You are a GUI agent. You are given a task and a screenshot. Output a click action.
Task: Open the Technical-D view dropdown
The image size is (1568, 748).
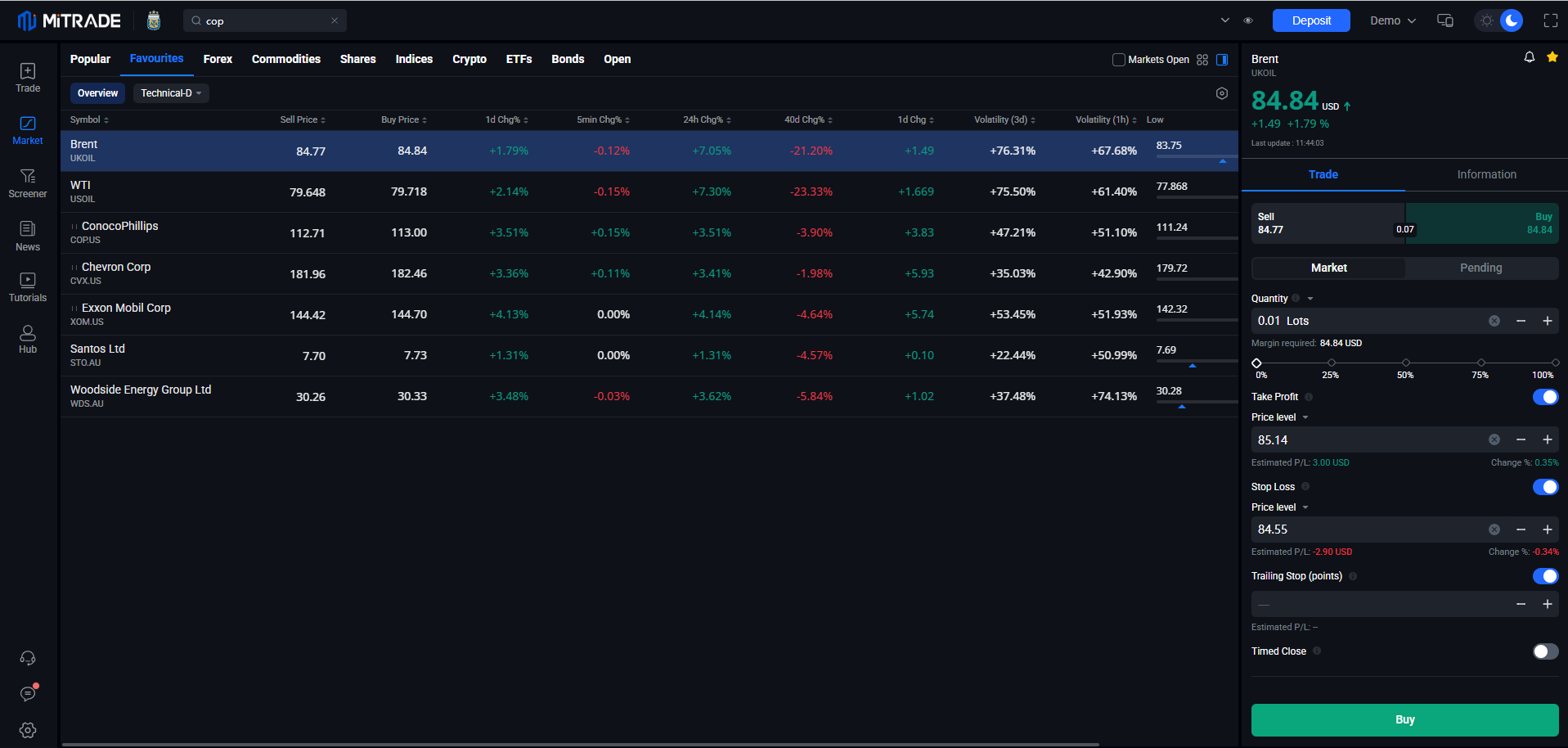171,93
